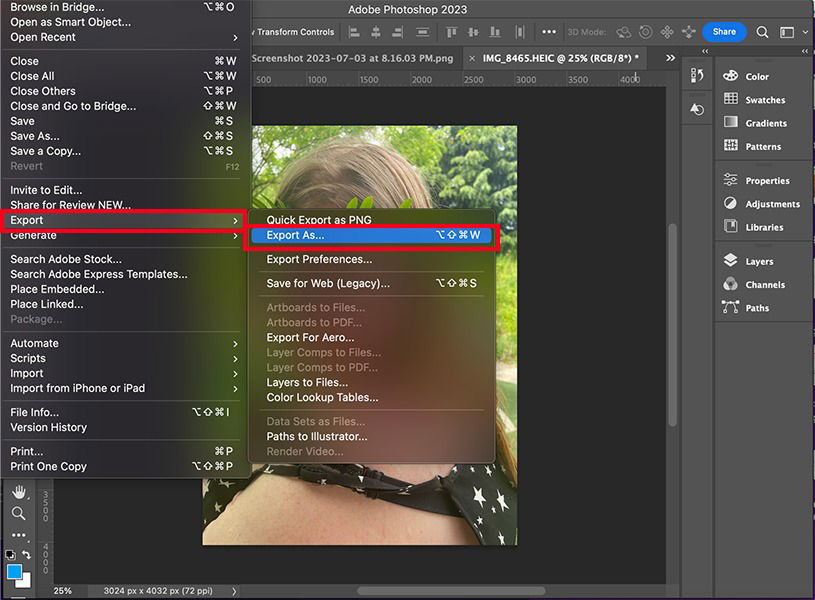The height and width of the screenshot is (600, 815).
Task: Open the screen mode selector chevron
Action: [x=806, y=31]
